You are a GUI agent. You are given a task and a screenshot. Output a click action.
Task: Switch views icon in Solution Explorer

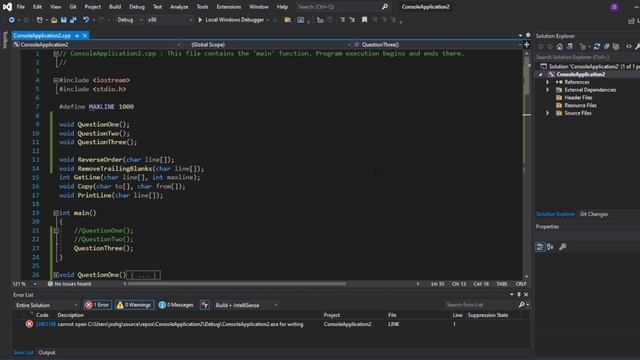click(x=570, y=47)
